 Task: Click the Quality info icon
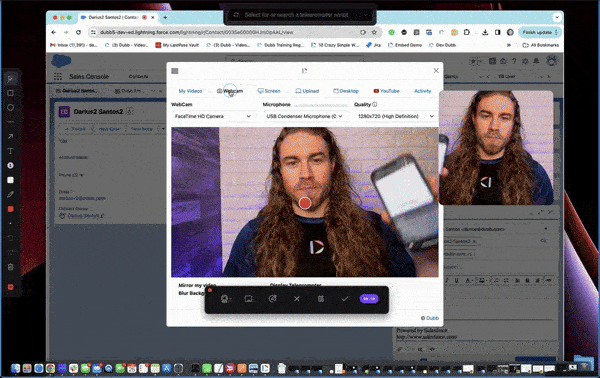click(x=375, y=104)
